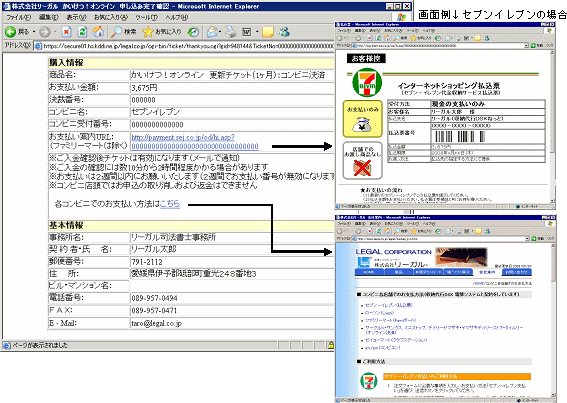Screen dimensions: 567x403
Task: Open ローソン (Loppi) link in Legal Corporation list
Action: pos(379,313)
